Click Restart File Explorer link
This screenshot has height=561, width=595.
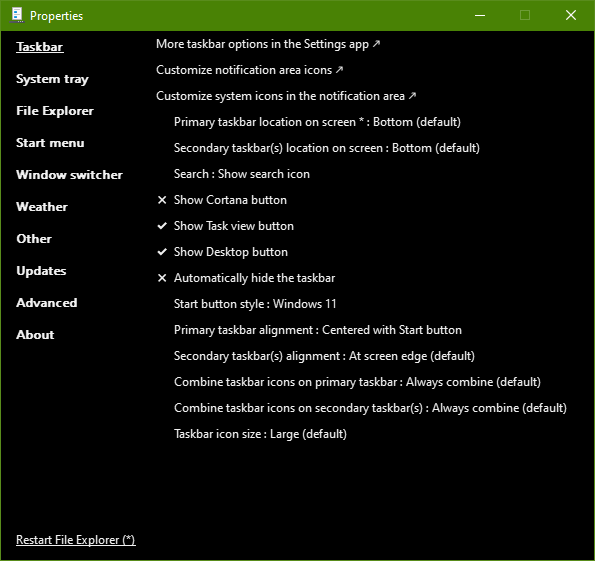click(x=76, y=540)
